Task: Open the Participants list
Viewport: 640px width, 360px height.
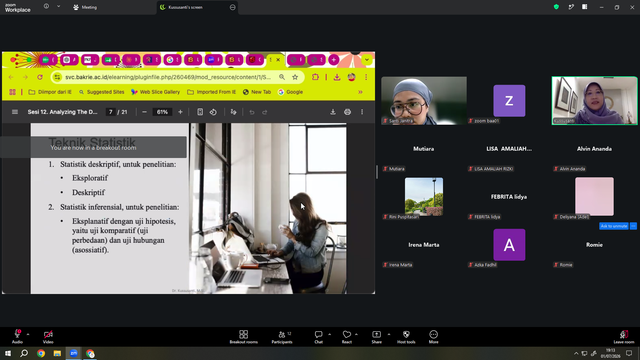Action: click(x=282, y=337)
